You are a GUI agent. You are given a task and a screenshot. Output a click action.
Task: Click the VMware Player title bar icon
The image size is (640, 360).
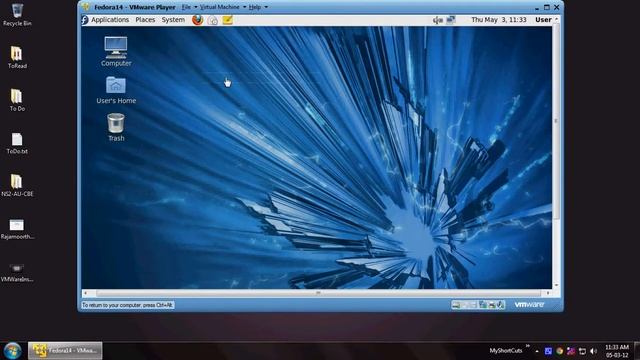click(86, 7)
